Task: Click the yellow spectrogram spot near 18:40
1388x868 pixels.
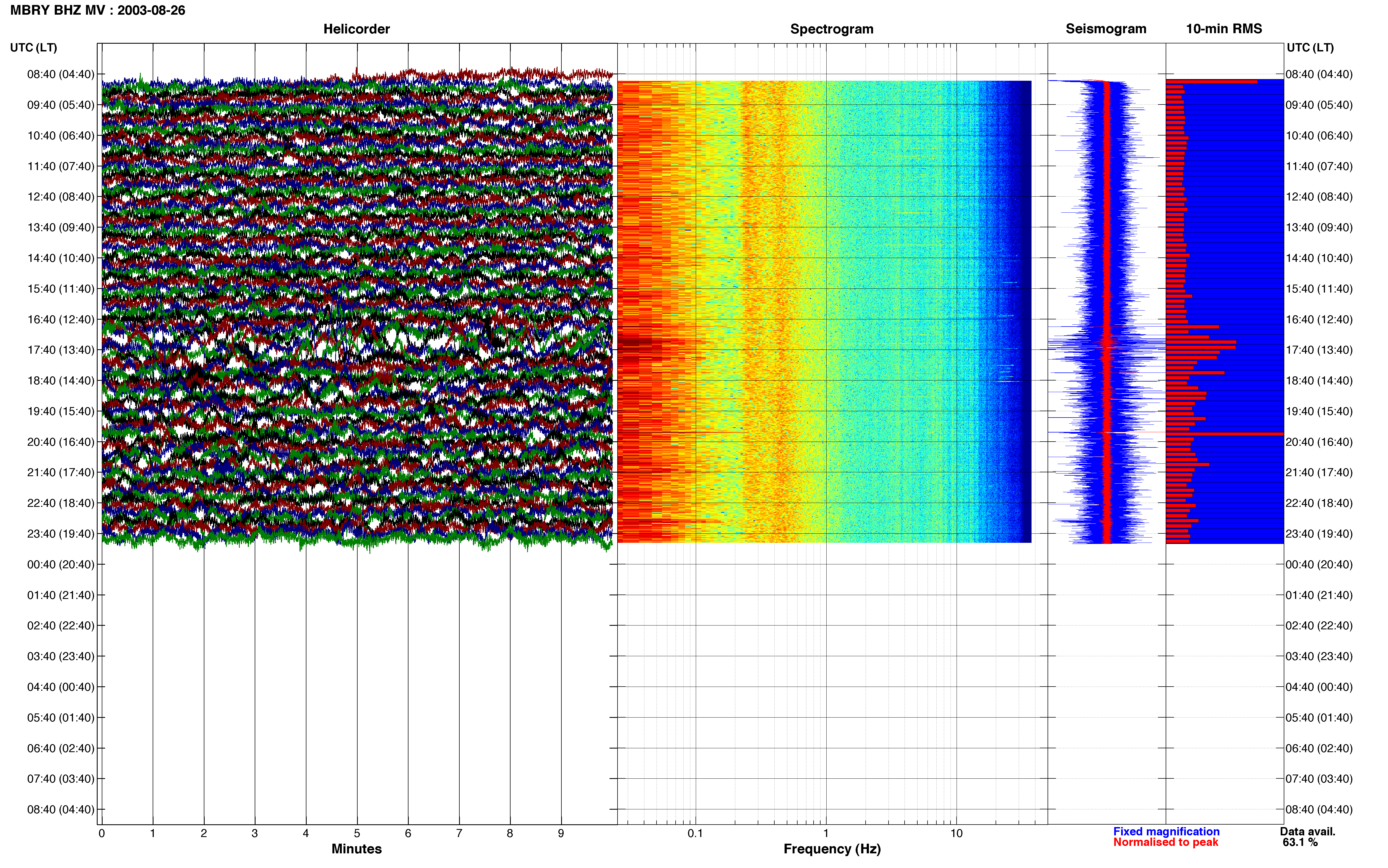Action: 1006,381
